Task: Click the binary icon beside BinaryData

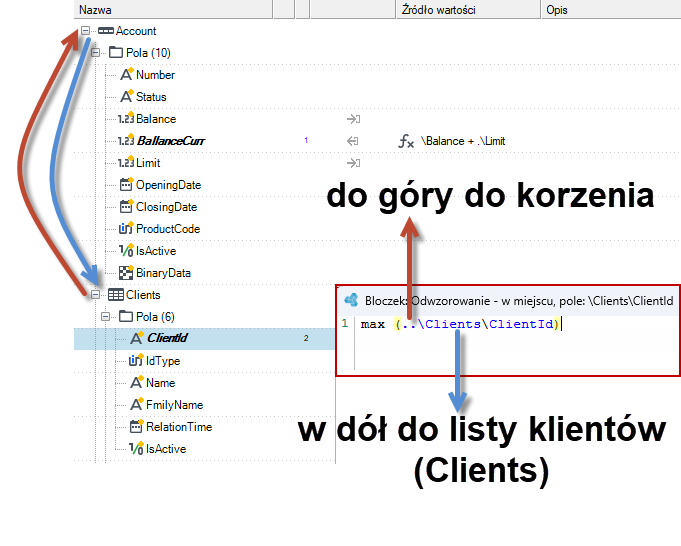Action: click(126, 272)
